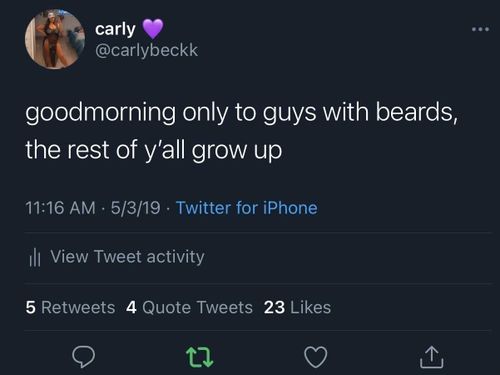500x375 pixels.
Task: Open the carly display name
Action: coord(115,29)
